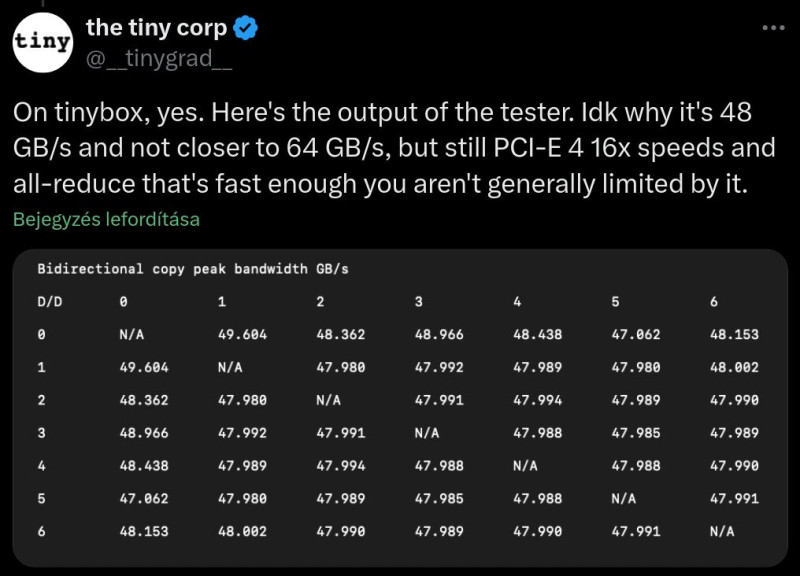The image size is (800, 576).
Task: Click column header 6 in table
Action: (x=714, y=302)
